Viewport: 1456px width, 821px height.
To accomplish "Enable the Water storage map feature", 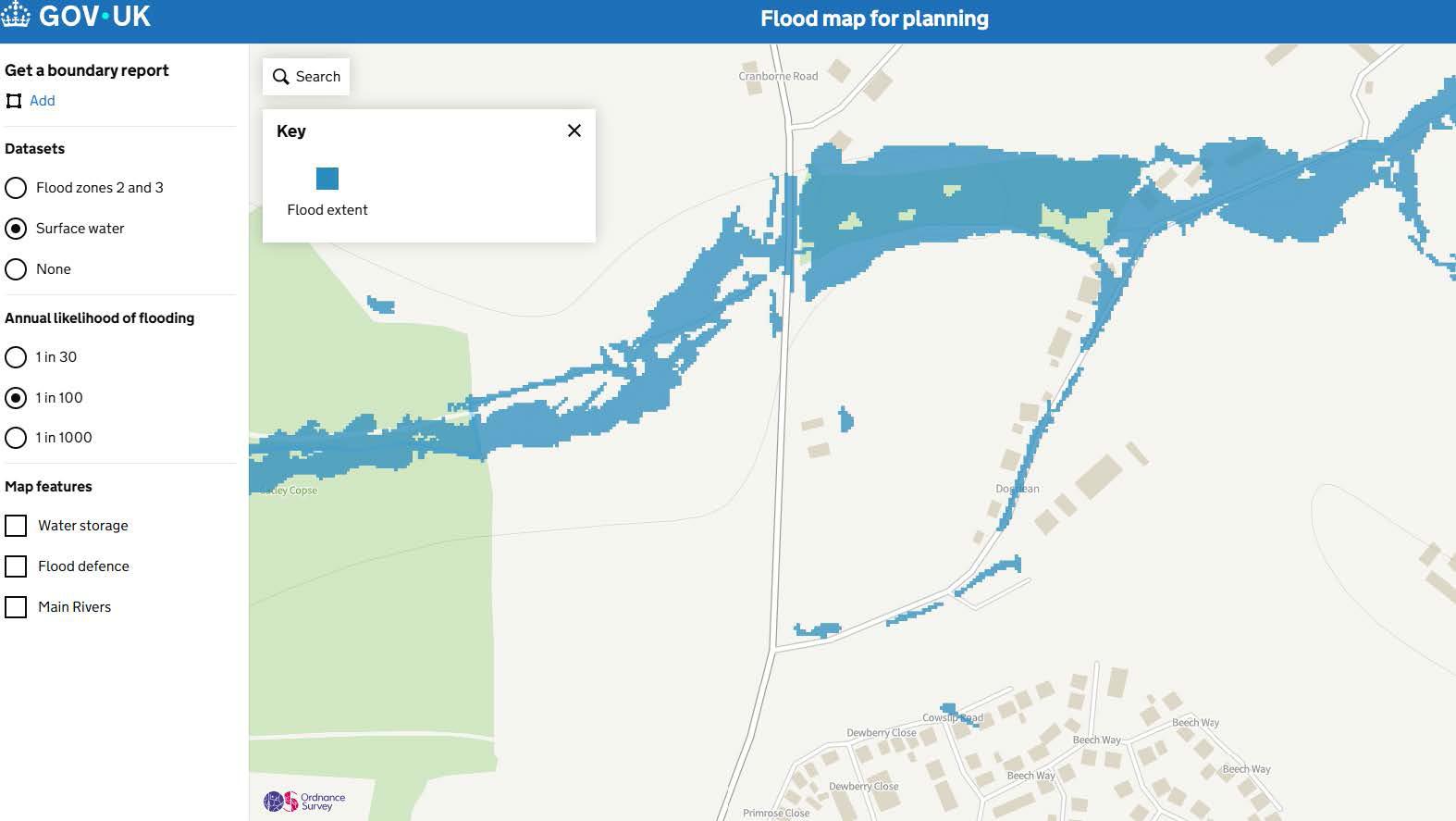I will tap(16, 526).
